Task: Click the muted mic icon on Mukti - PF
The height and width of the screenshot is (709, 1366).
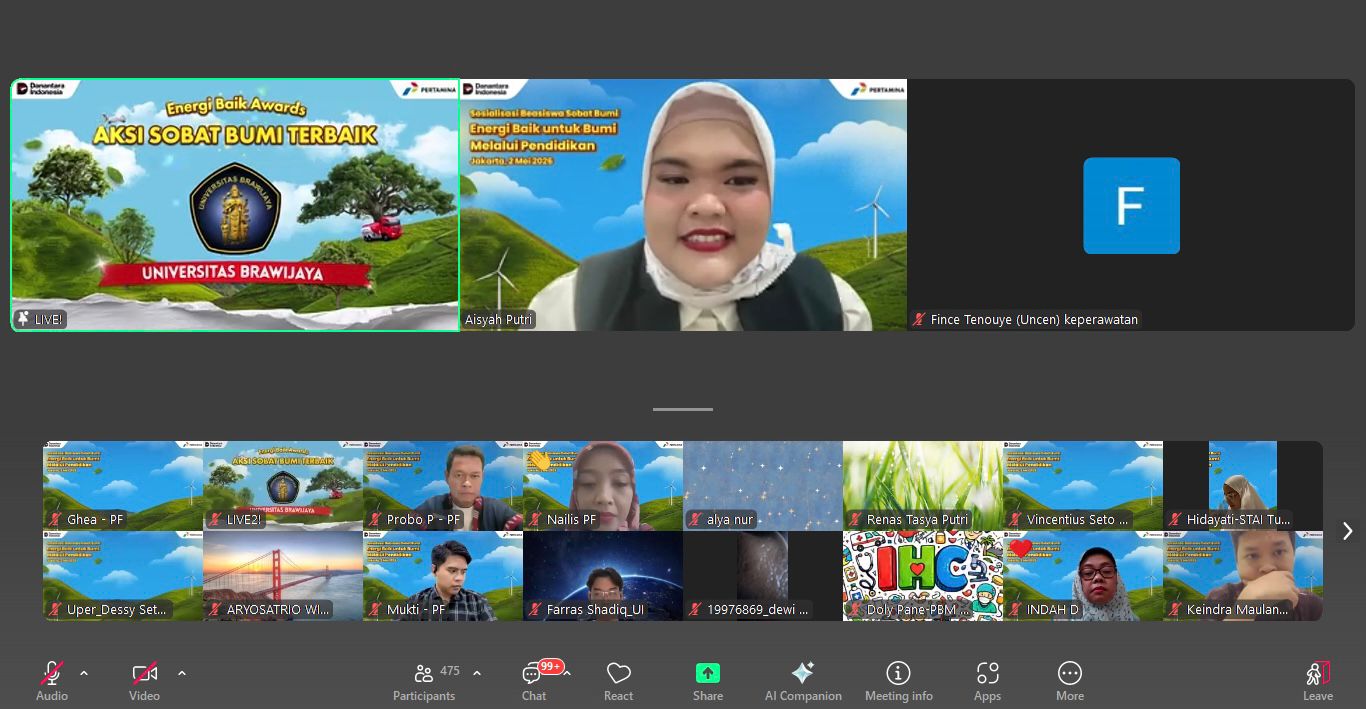Action: pos(376,610)
